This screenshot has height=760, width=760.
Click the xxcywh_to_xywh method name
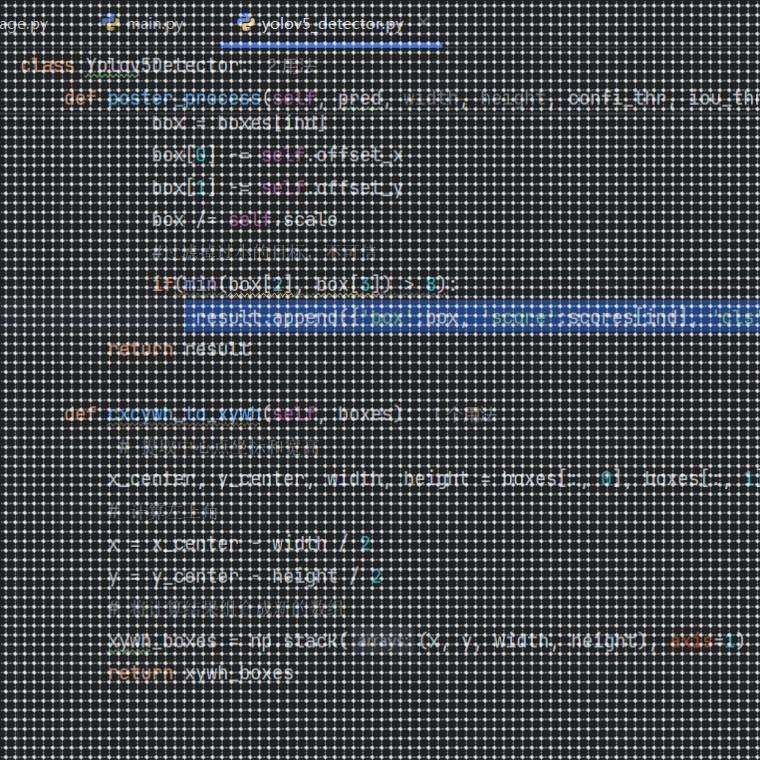pyautogui.click(x=184, y=414)
